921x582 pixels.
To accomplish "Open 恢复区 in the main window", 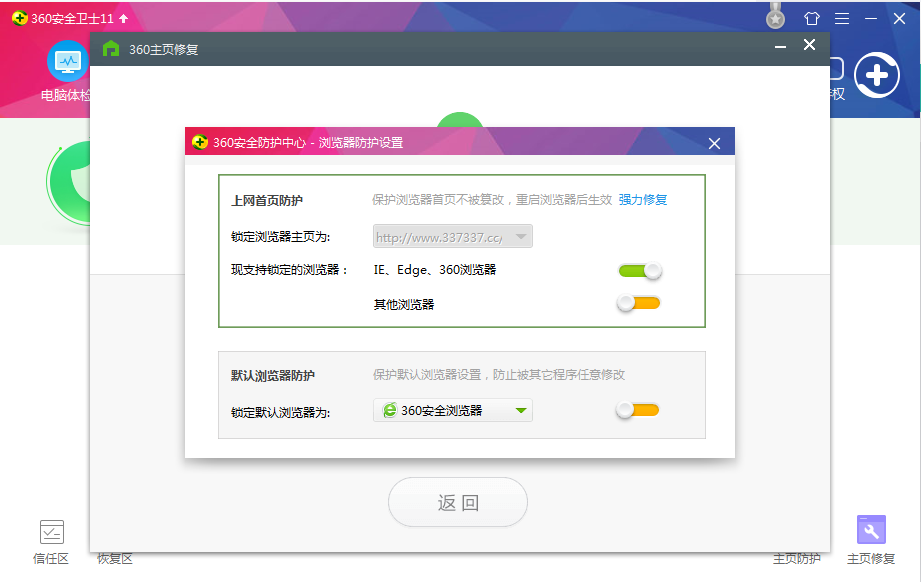I will 115,559.
